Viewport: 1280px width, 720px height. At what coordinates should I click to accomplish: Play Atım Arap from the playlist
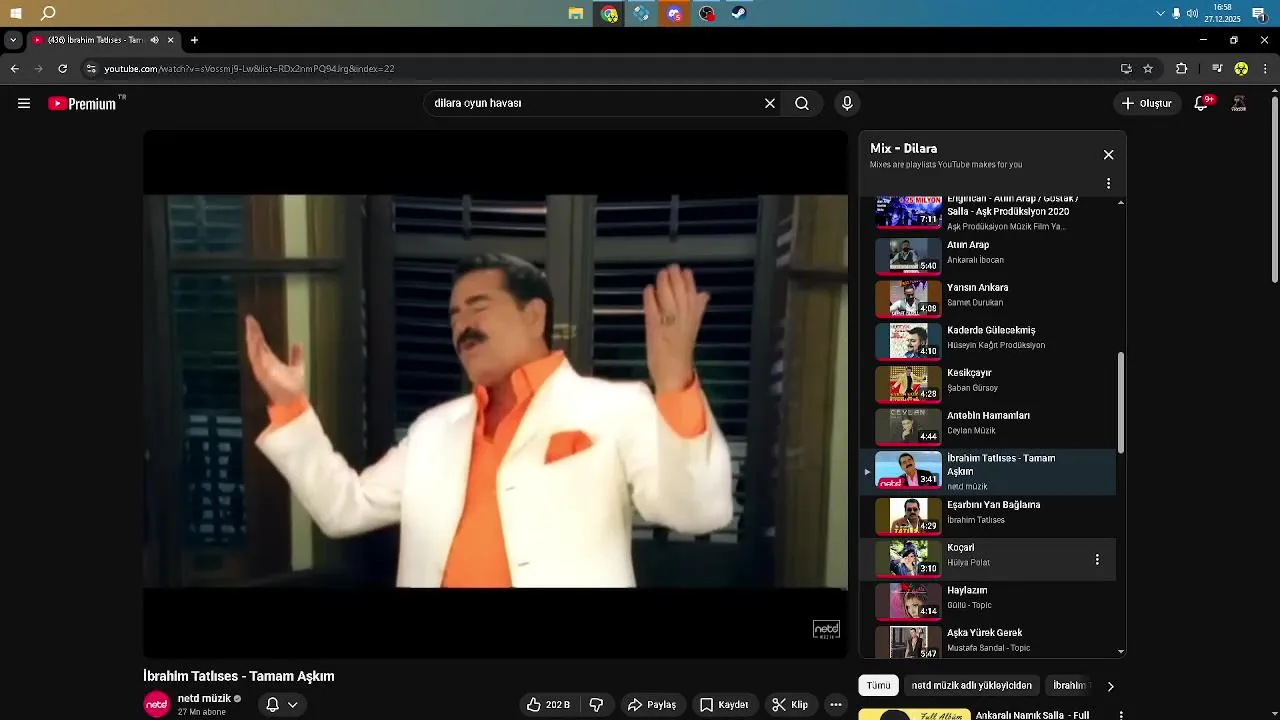click(990, 255)
